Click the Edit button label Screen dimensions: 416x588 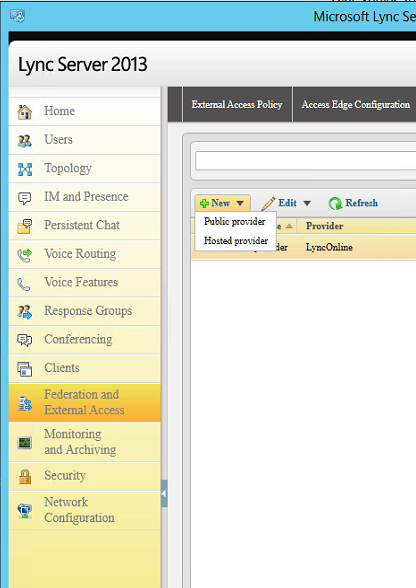[x=287, y=203]
